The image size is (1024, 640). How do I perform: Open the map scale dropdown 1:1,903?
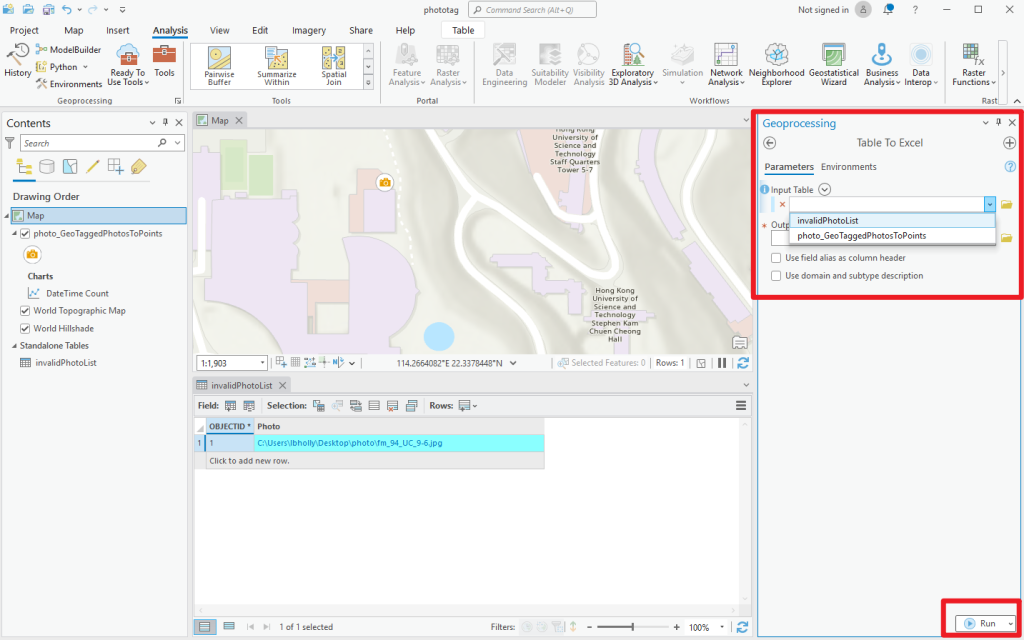coord(263,363)
